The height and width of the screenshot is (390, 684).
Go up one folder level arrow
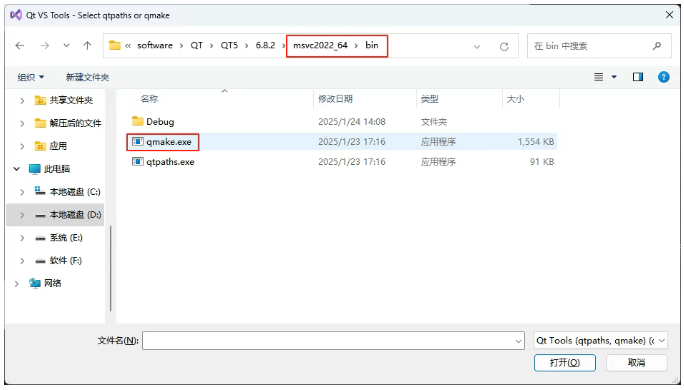point(87,45)
